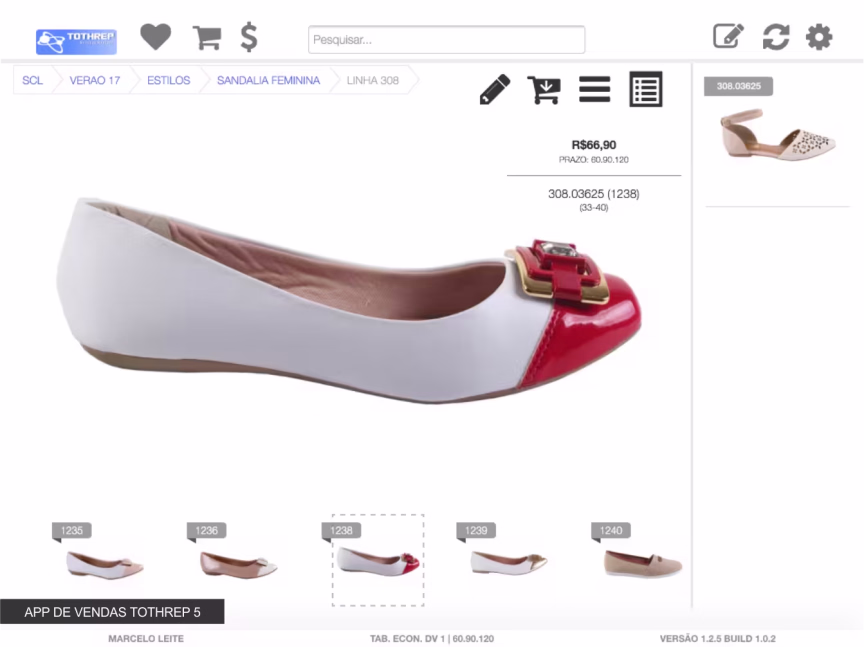Open the edit note icon in header
864x647 pixels.
pyautogui.click(x=728, y=37)
